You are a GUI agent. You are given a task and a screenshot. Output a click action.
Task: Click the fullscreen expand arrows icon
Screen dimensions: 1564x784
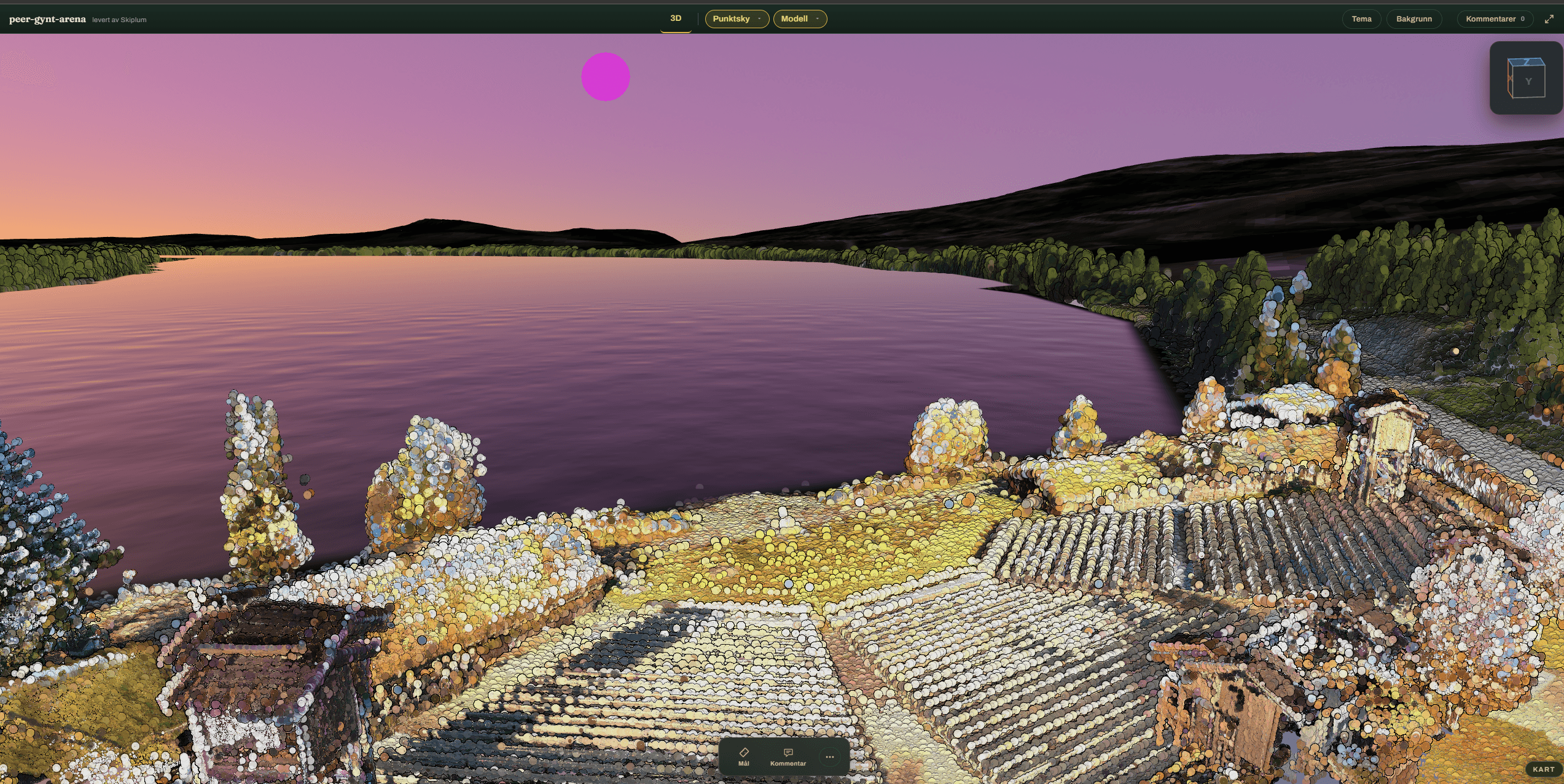click(1549, 19)
